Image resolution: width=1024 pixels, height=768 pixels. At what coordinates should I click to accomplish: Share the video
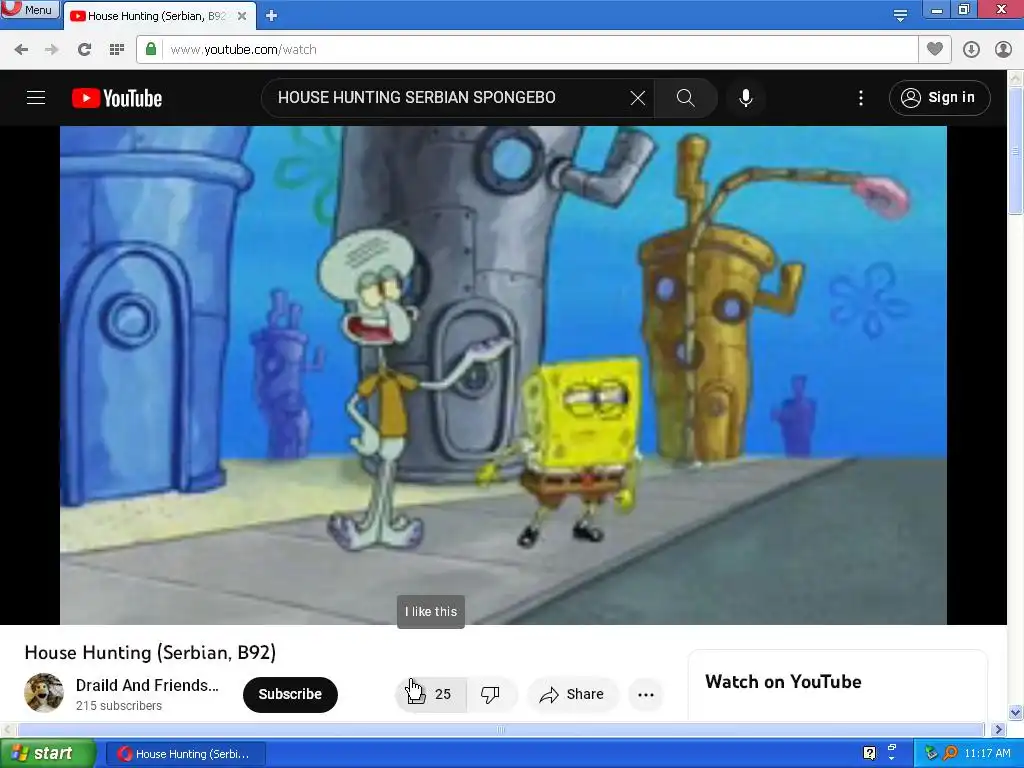572,694
